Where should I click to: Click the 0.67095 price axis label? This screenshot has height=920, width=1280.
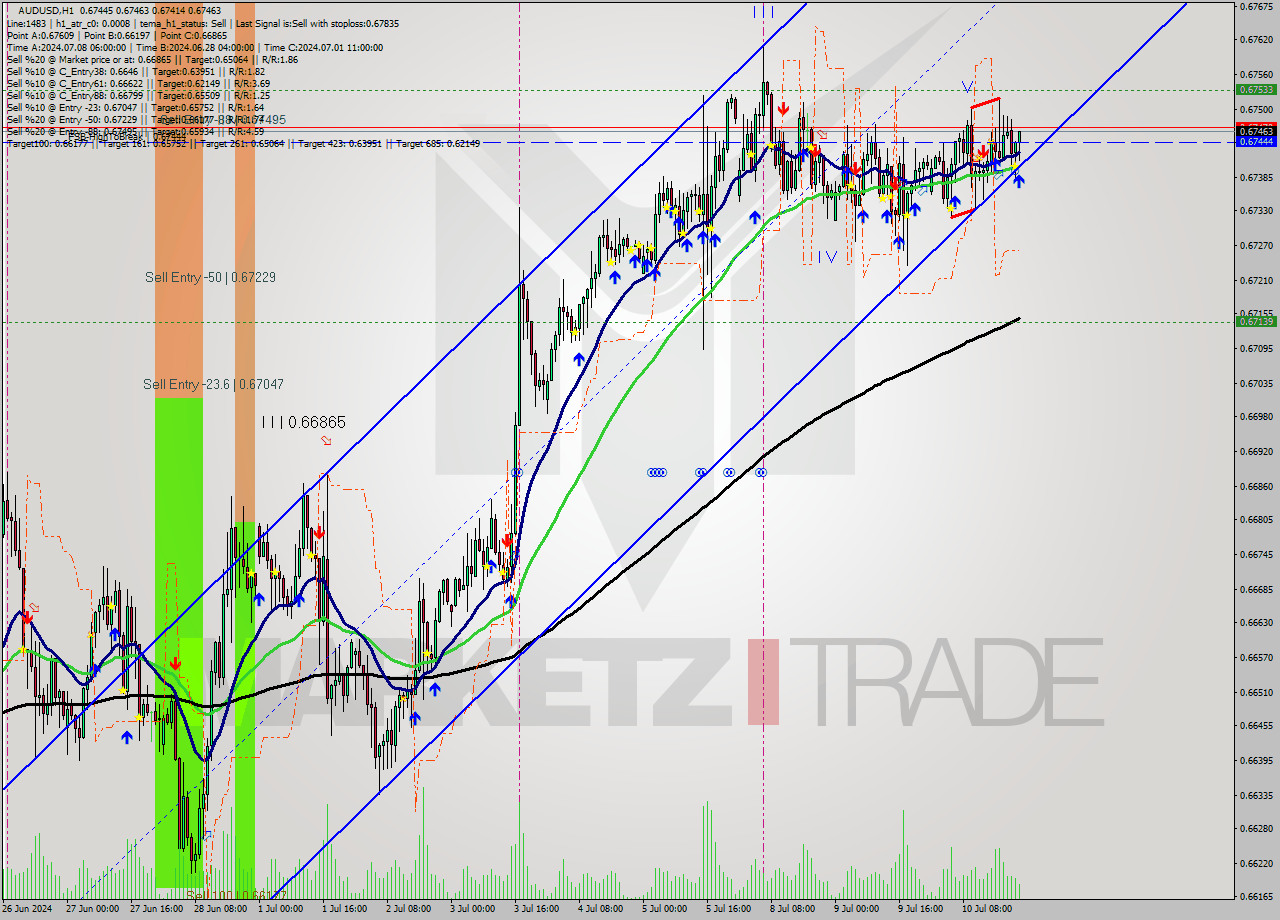1256,348
